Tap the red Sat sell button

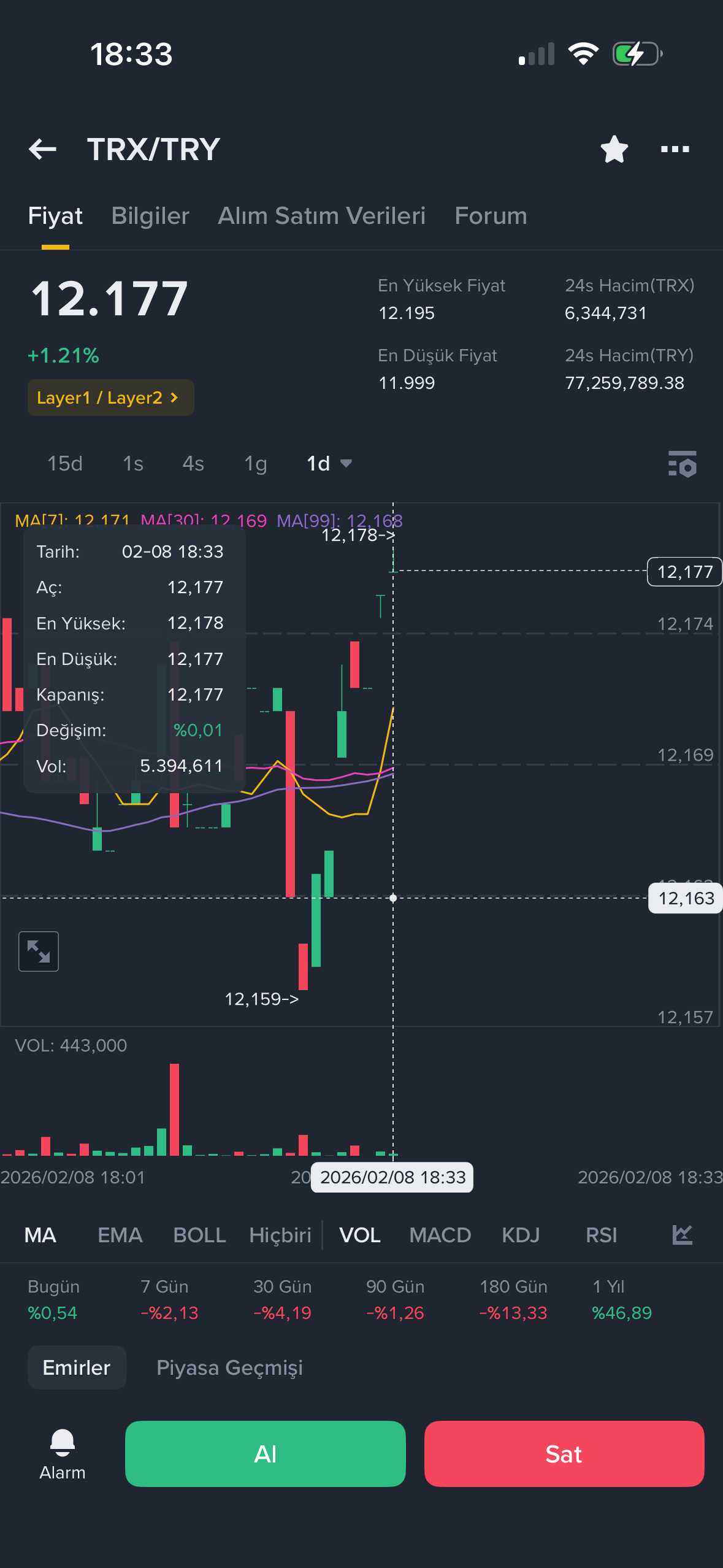tap(564, 1454)
